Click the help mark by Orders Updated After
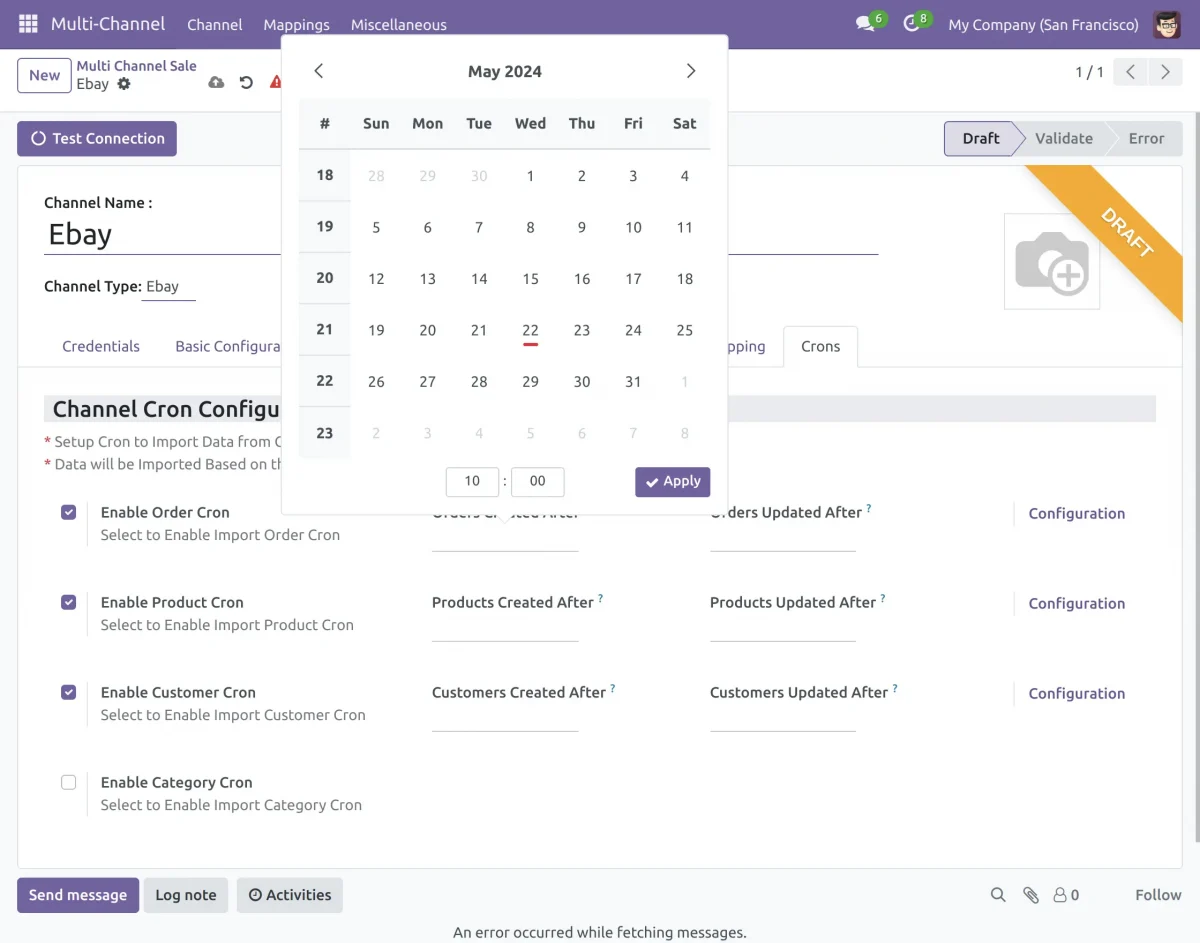Image resolution: width=1200 pixels, height=943 pixels. [x=869, y=509]
